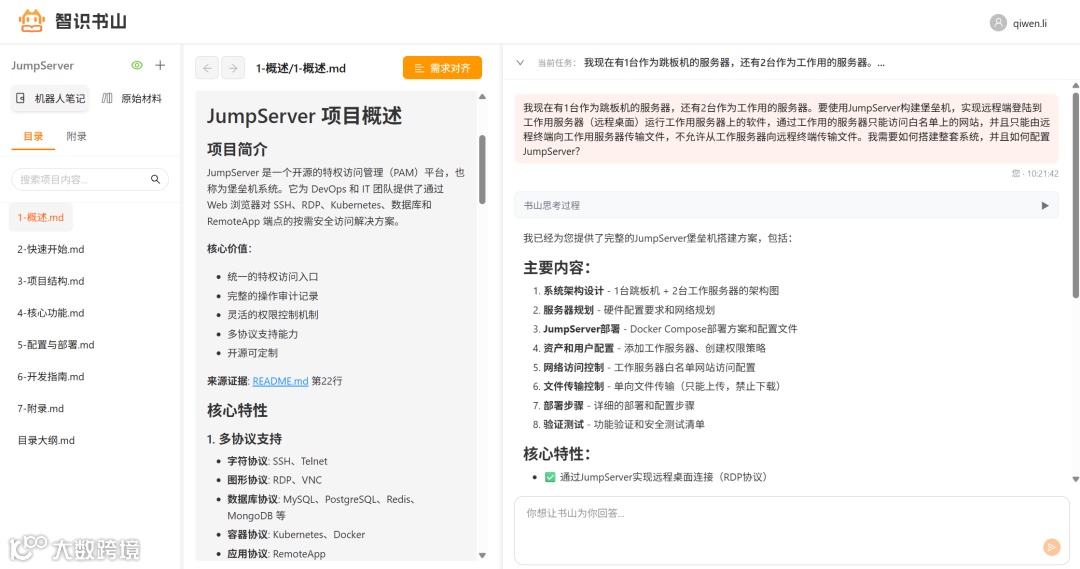Image resolution: width=1080 pixels, height=569 pixels.
Task: Click document pane scrollbar thumb
Action: [x=482, y=169]
